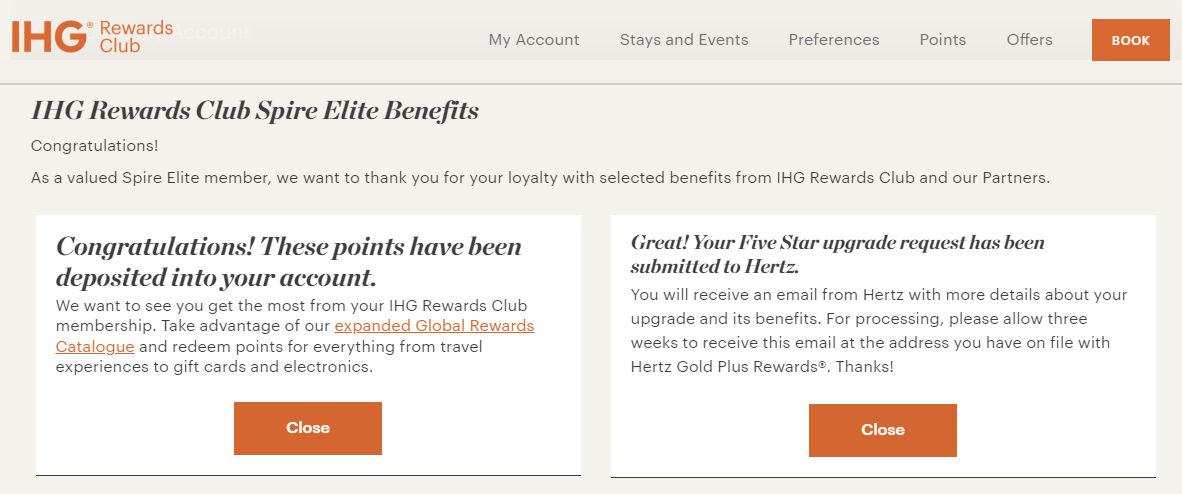
Task: Click the valued Spire Elite member thank-you sentence
Action: [x=540, y=178]
